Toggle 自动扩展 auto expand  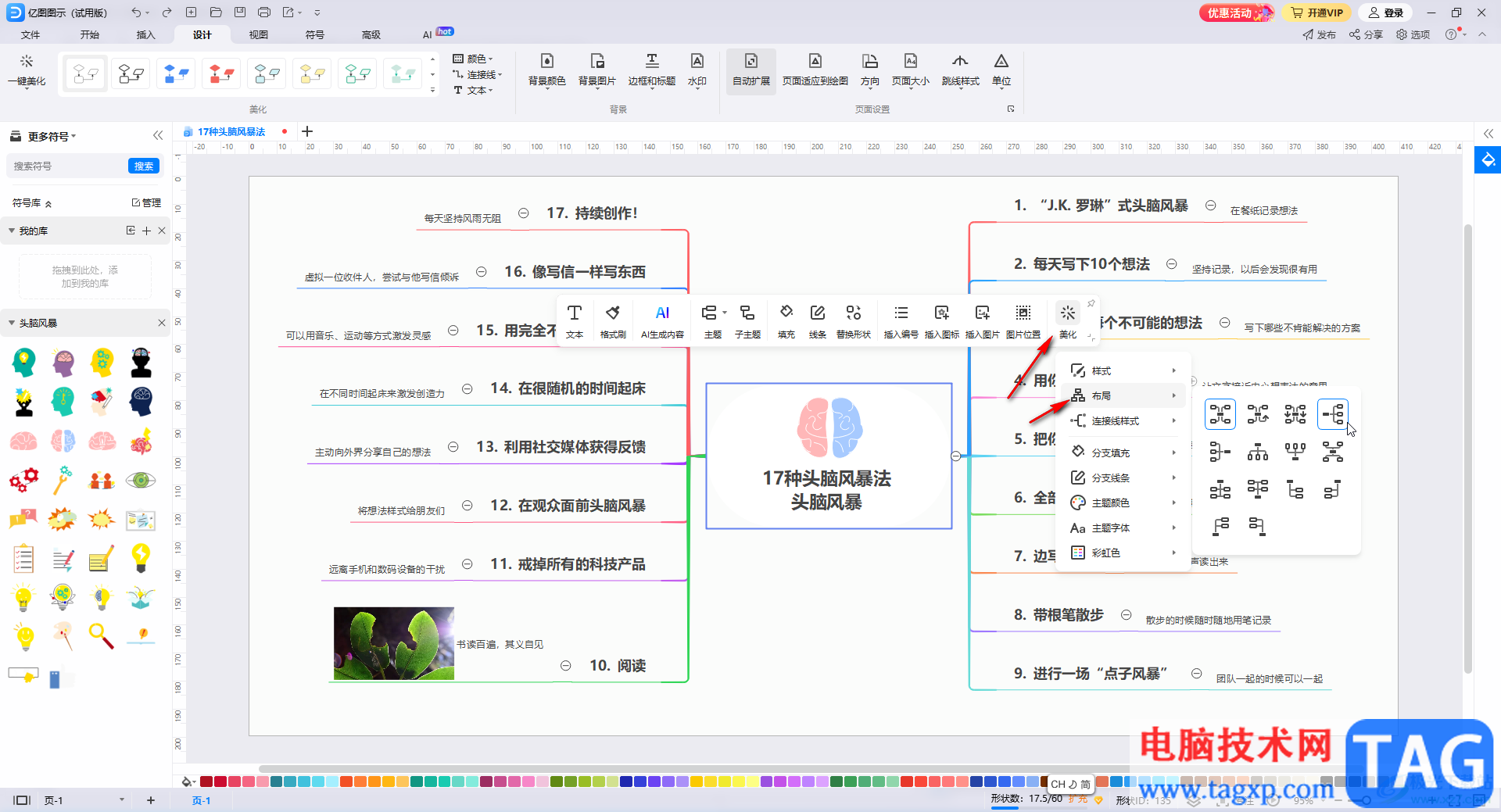tap(750, 70)
